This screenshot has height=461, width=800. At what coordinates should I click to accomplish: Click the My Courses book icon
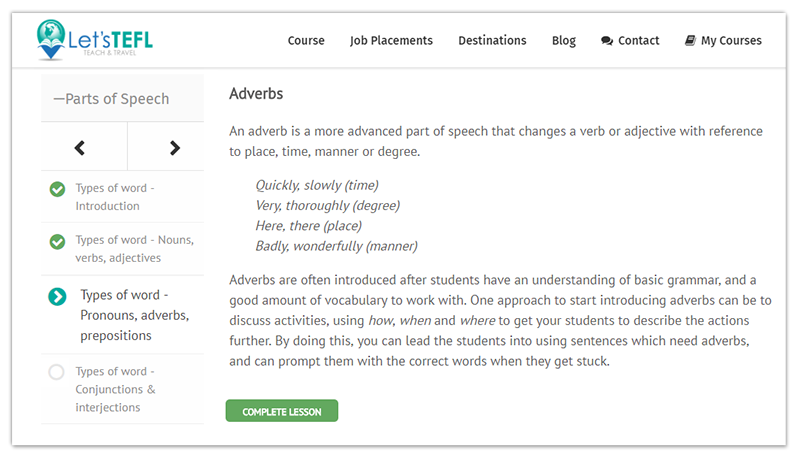click(690, 40)
